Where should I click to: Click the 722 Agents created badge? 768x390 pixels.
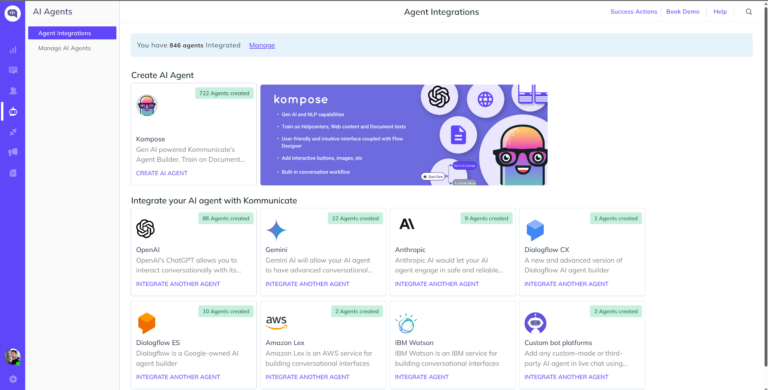[224, 93]
